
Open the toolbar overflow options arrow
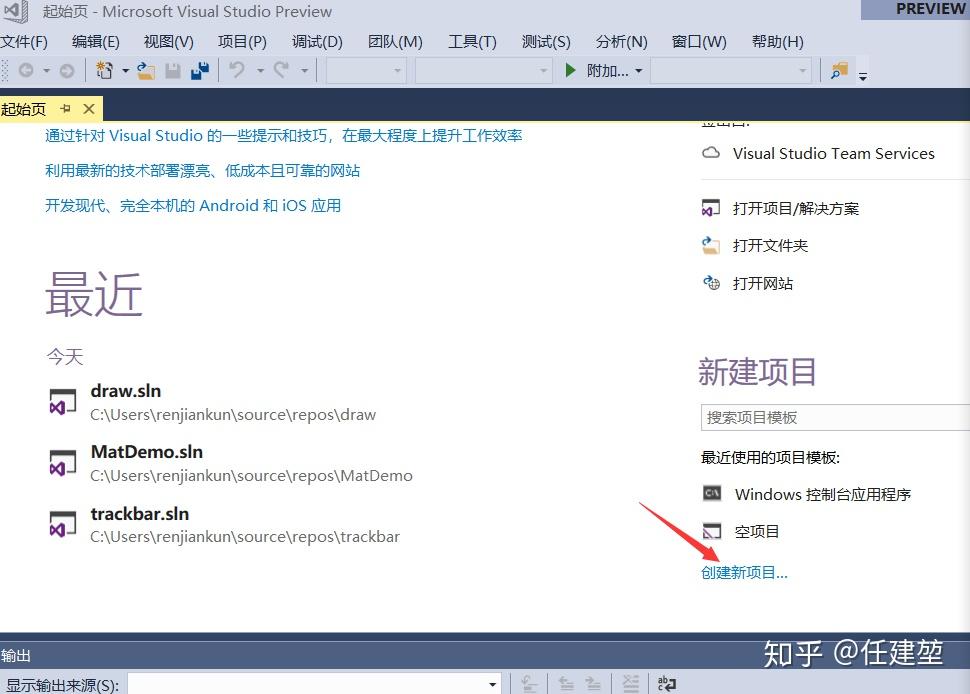(863, 77)
